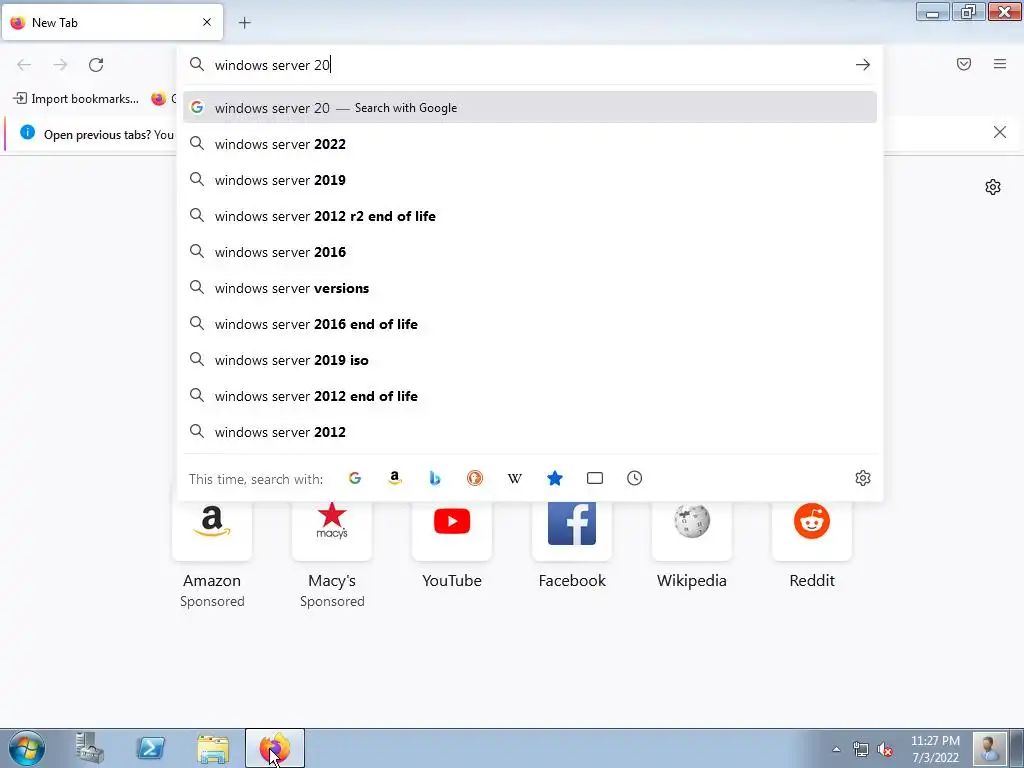Open the Windows Start menu
1024x768 pixels.
pyautogui.click(x=27, y=748)
